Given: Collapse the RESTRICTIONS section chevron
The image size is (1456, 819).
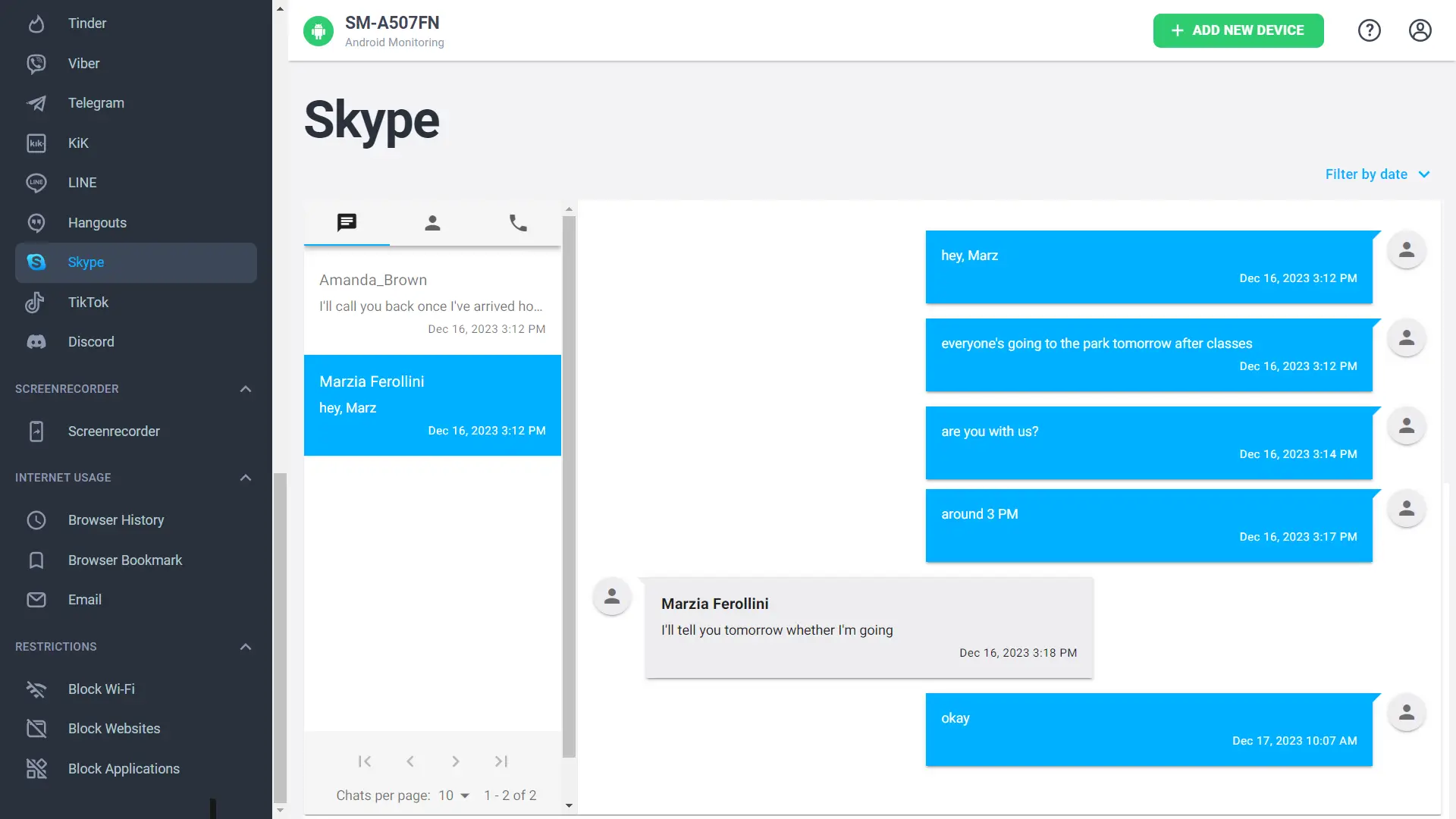Looking at the screenshot, I should coord(246,647).
